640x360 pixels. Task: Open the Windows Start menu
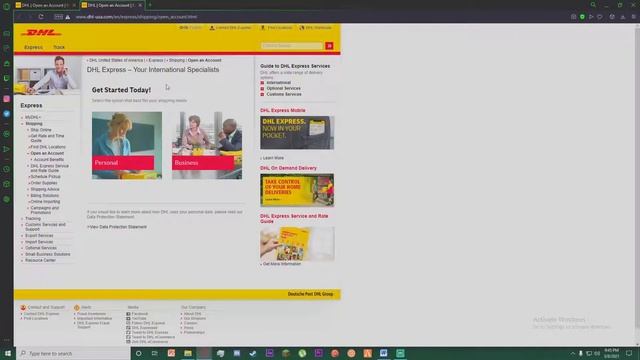pos(7,353)
